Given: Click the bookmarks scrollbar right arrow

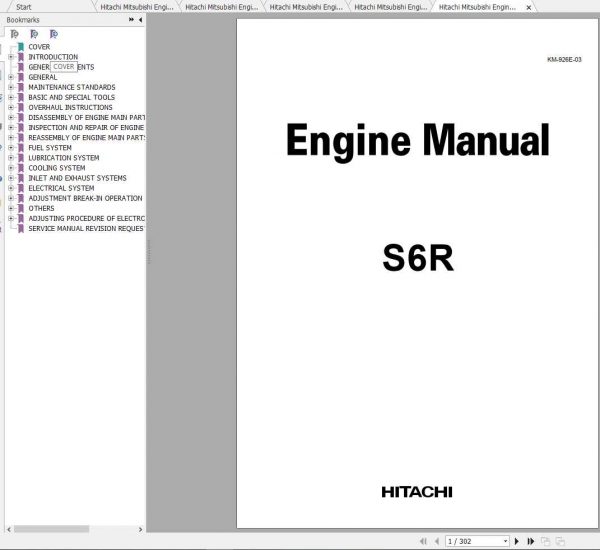Looking at the screenshot, I should 140,529.
